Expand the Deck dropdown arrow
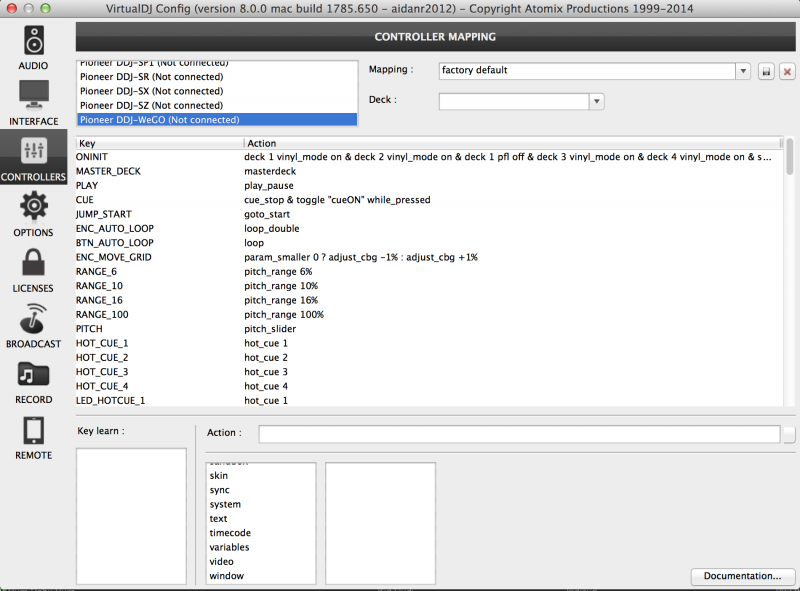The height and width of the screenshot is (591, 800). (x=596, y=101)
